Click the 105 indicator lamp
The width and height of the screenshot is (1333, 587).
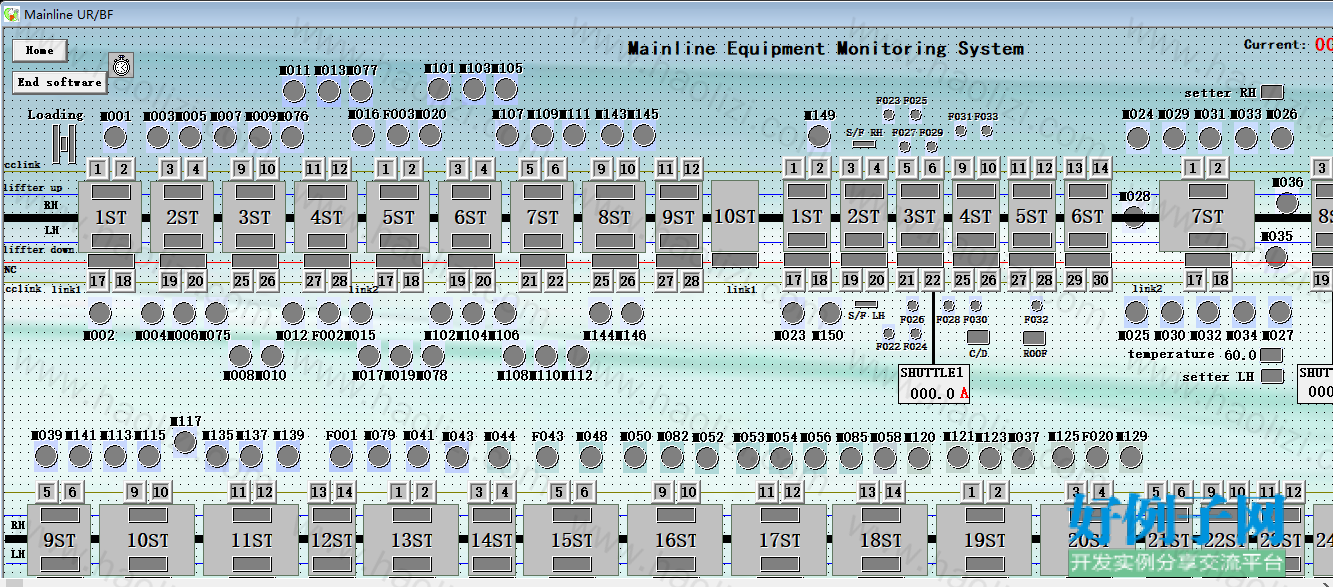coord(506,89)
